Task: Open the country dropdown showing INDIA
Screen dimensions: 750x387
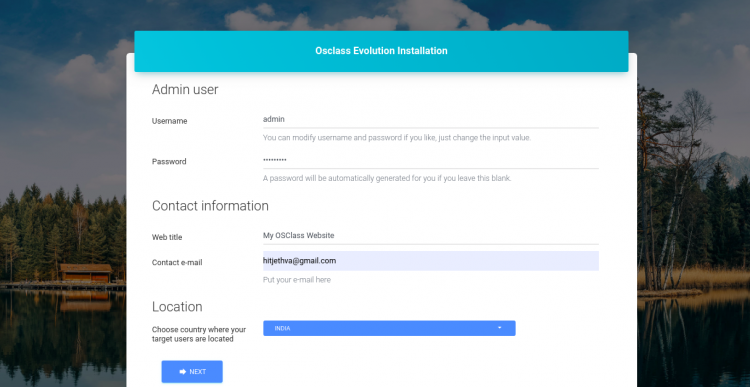Action: click(389, 328)
